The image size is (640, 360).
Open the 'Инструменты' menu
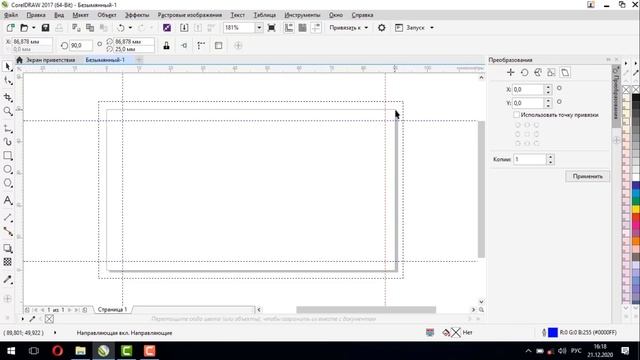[x=302, y=15]
